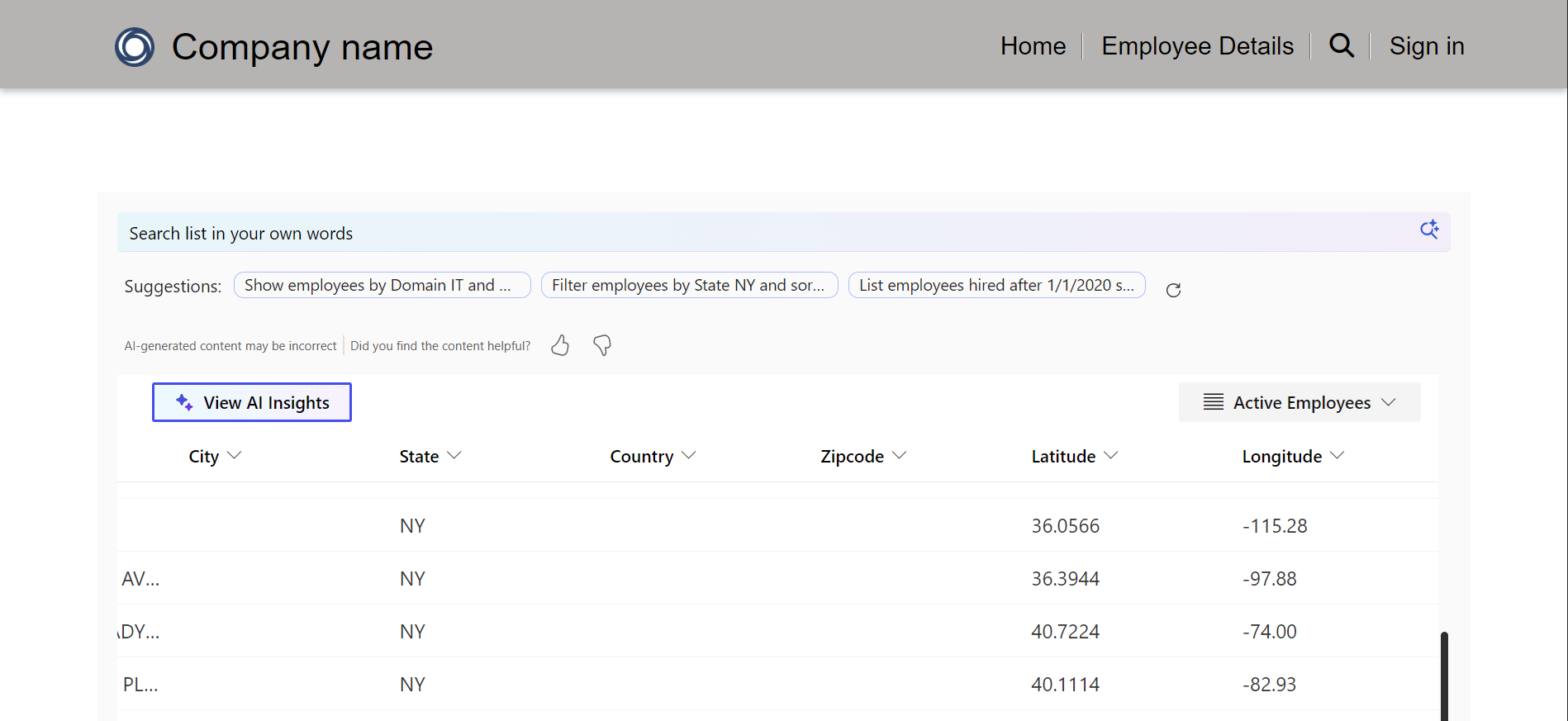Click longitude value -82.93
Image resolution: width=1568 pixels, height=721 pixels.
[1269, 685]
